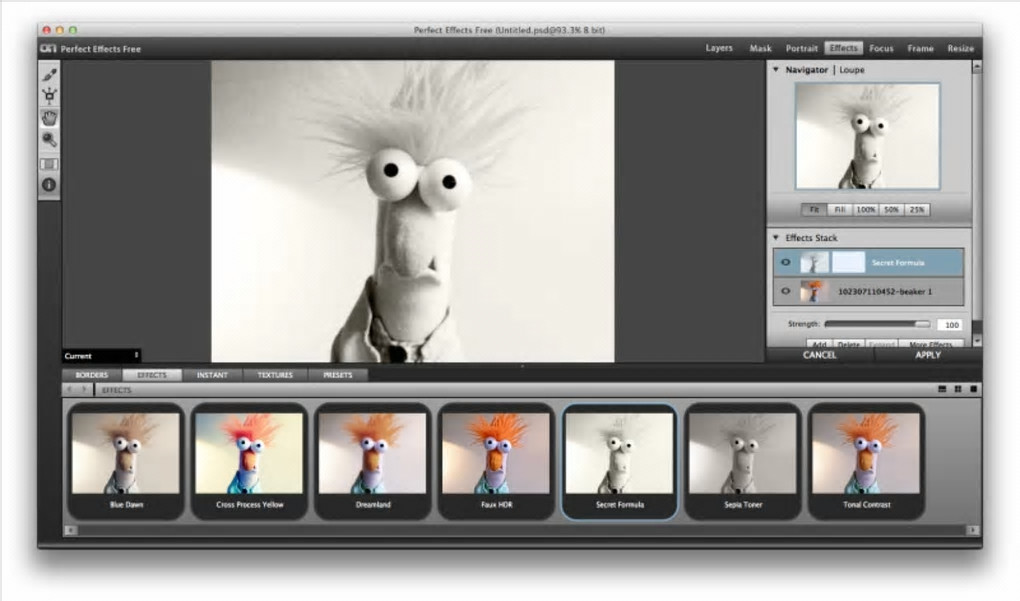The image size is (1020, 601).
Task: Switch browser to grid view icon
Action: tap(958, 389)
